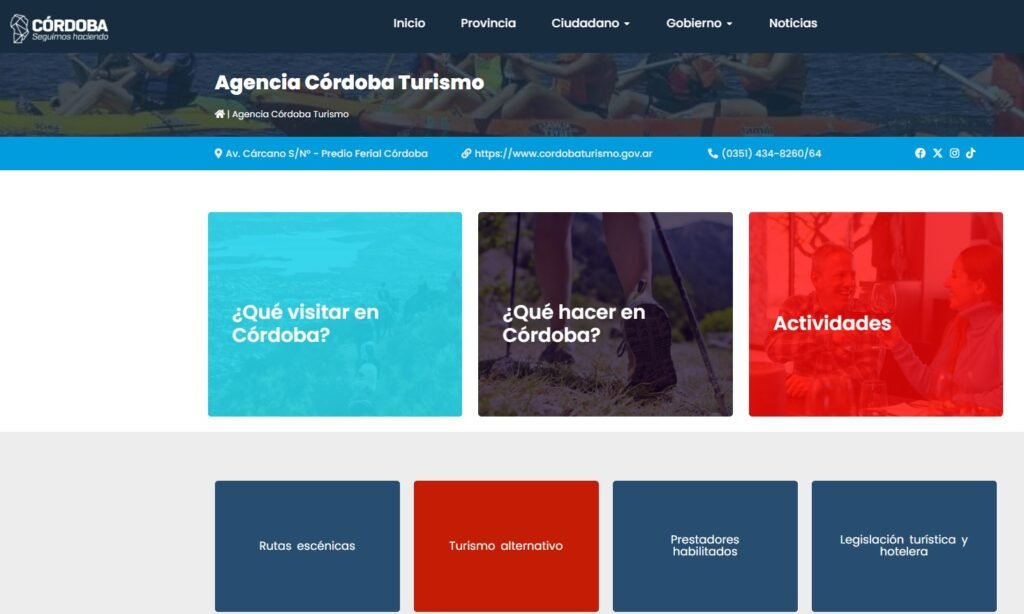Image resolution: width=1024 pixels, height=614 pixels.
Task: Click the phone icon beside number
Action: pyautogui.click(x=712, y=154)
